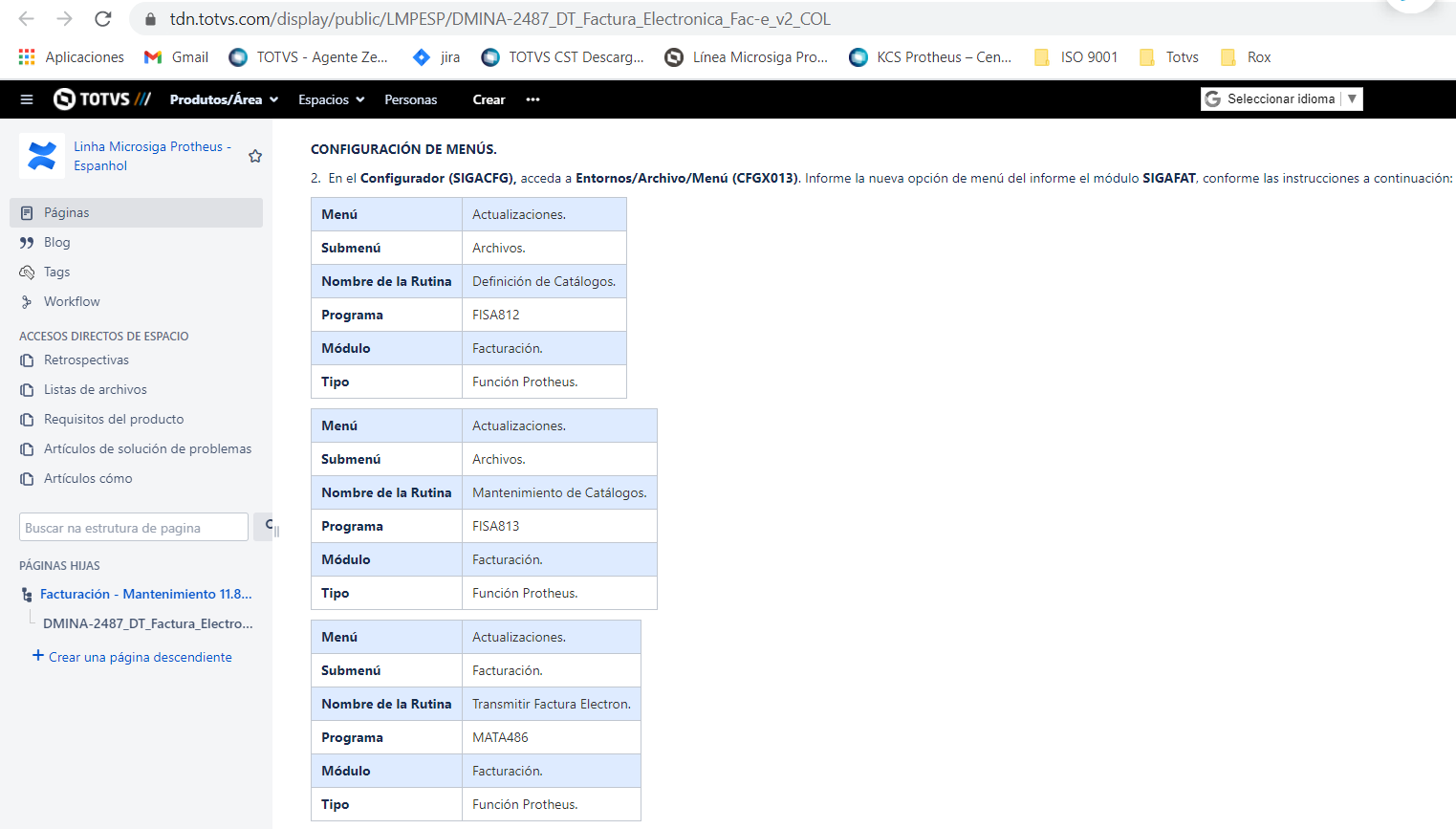Open the Aplicaciones apps grid bookmark
This screenshot has width=1456, height=829.
click(72, 57)
